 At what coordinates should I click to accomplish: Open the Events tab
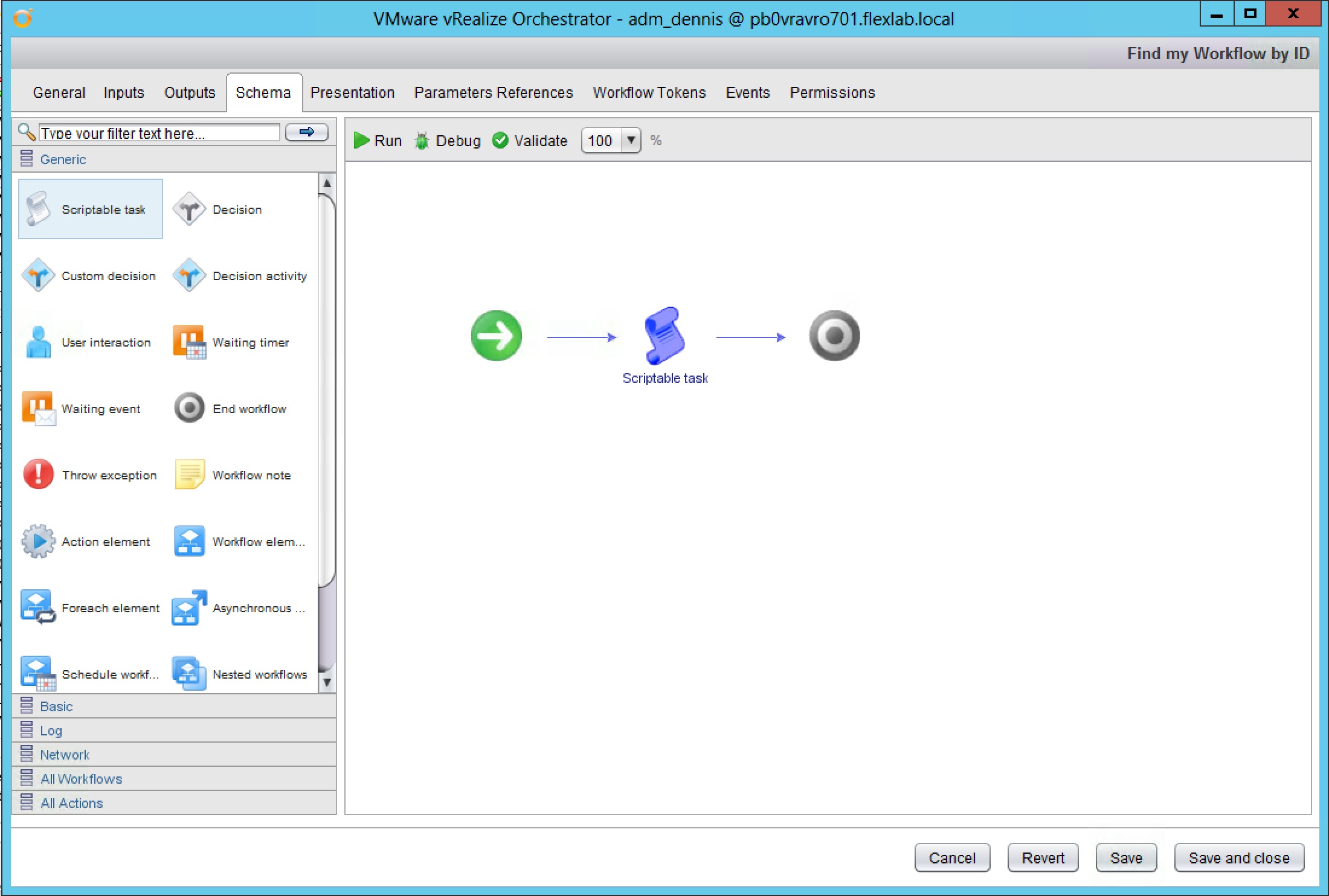748,92
